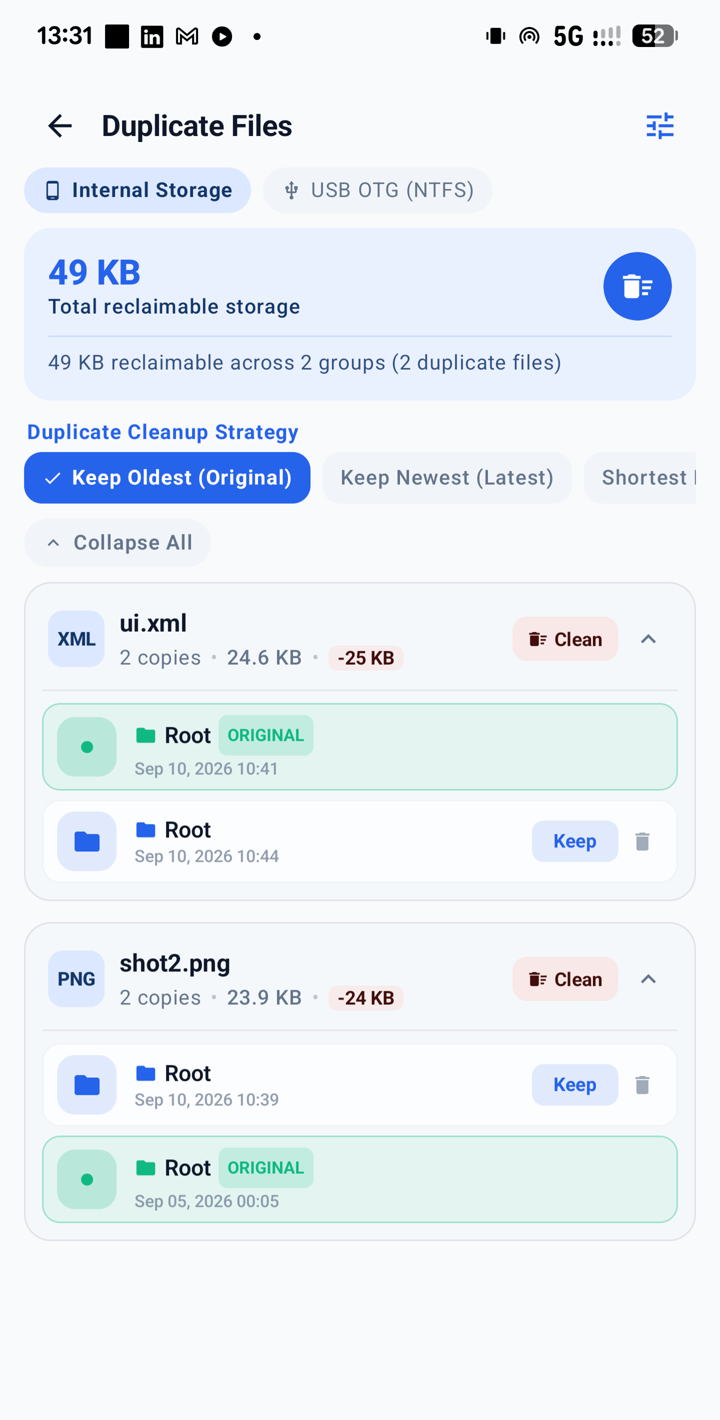Open the filter settings sliders icon
Image resolution: width=720 pixels, height=1420 pixels.
tap(660, 126)
